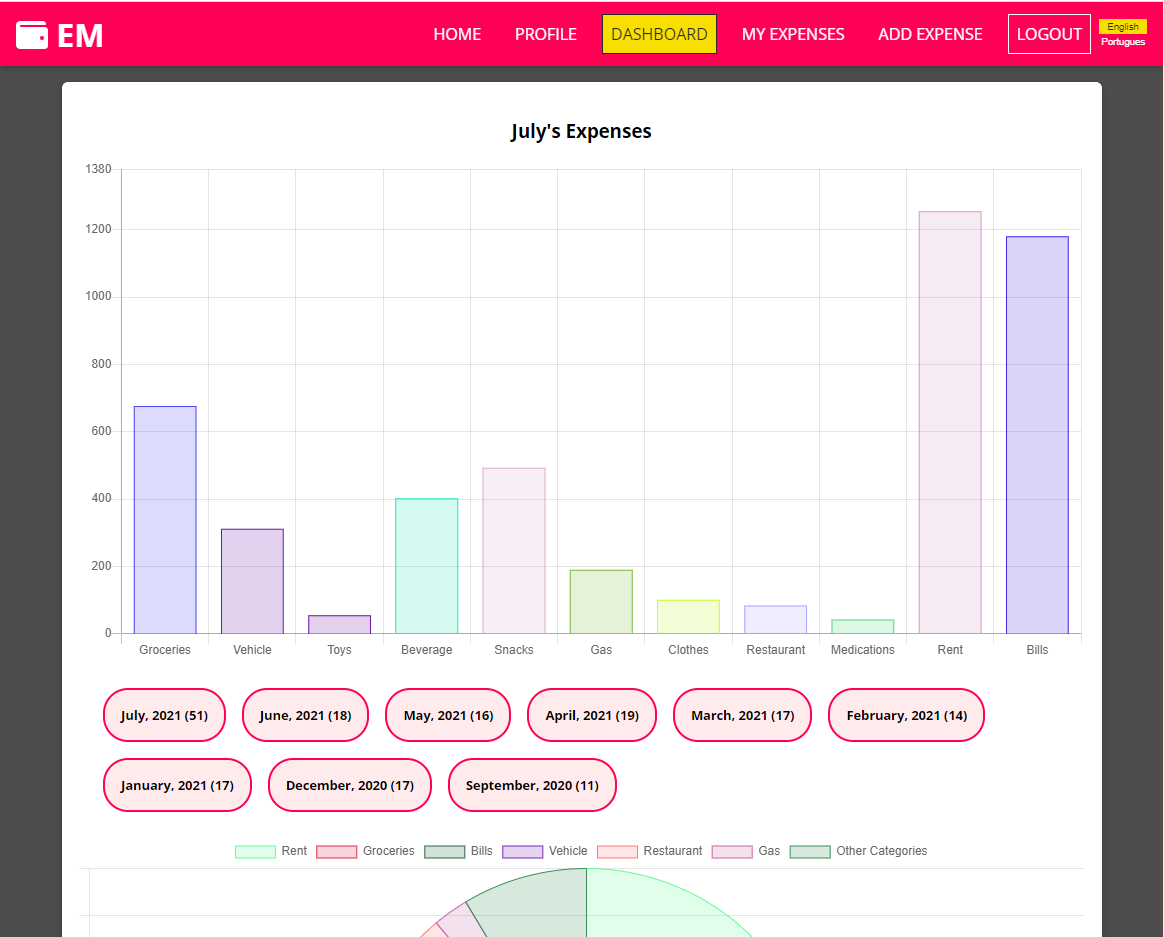Viewport: 1164px width, 937px height.
Task: Click the Clothes bar
Action: [x=688, y=616]
